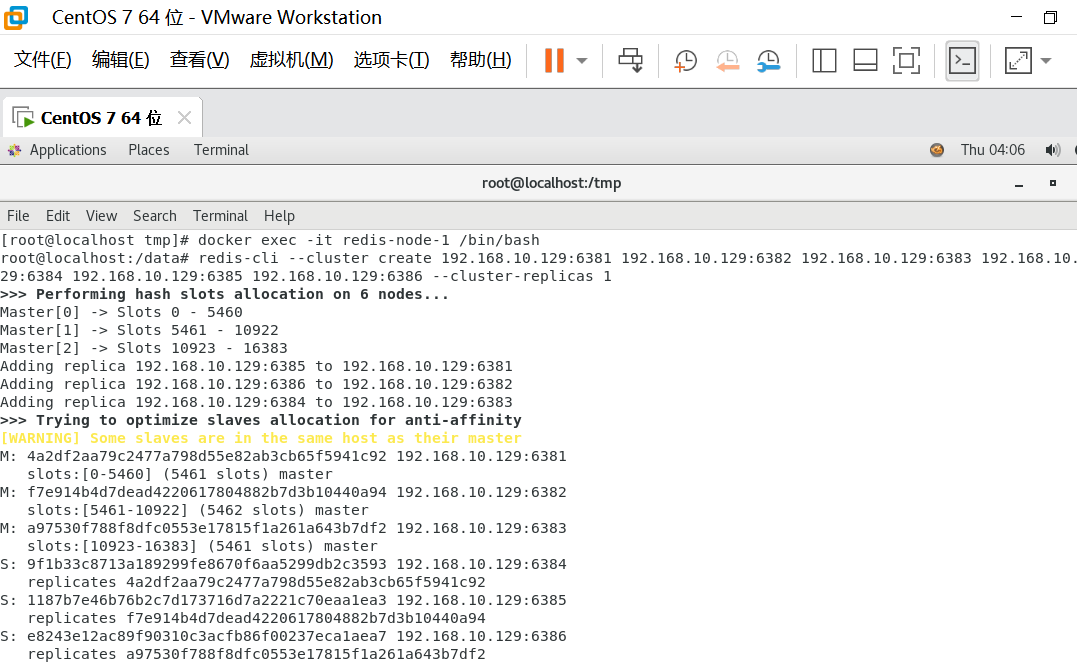Click 'Performing hash slots allocation' line
1077x663 pixels.
pyautogui.click(x=225, y=294)
